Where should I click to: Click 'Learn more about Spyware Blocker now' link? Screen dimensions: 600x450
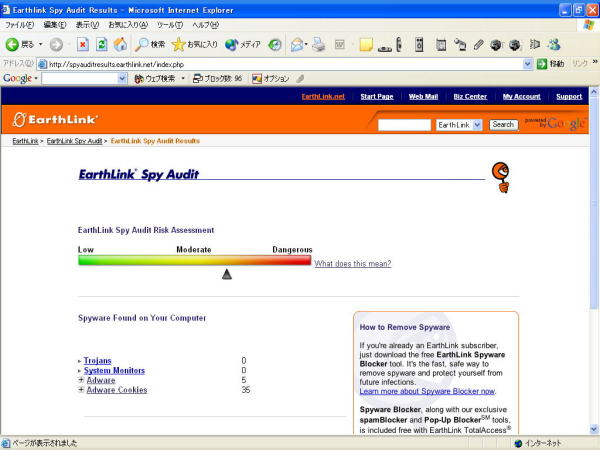pyautogui.click(x=427, y=391)
